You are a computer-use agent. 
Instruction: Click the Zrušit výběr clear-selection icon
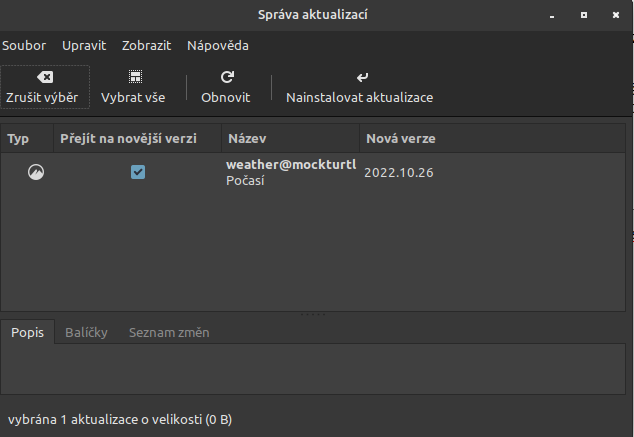[45, 77]
